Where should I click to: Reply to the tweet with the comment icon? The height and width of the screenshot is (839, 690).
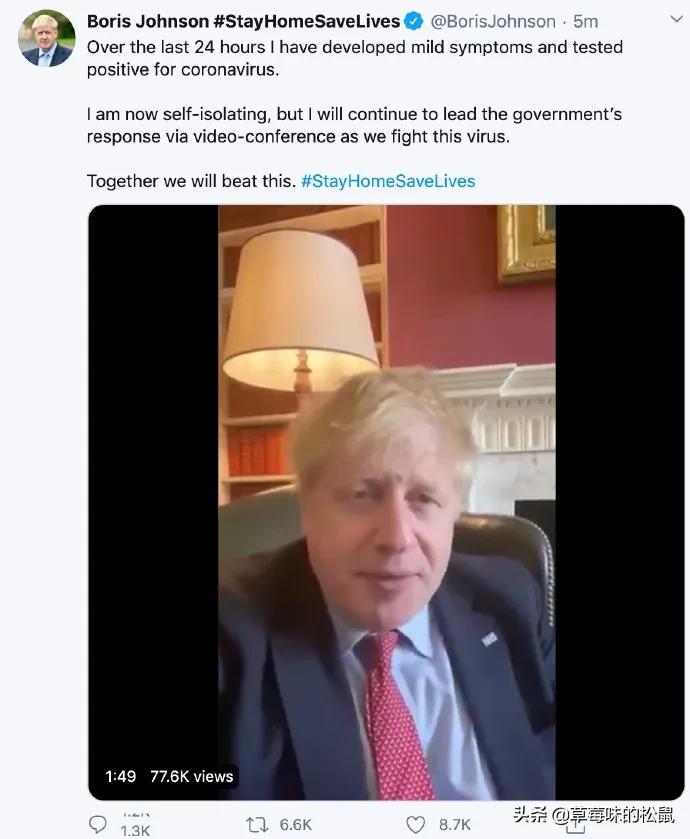click(x=97, y=824)
